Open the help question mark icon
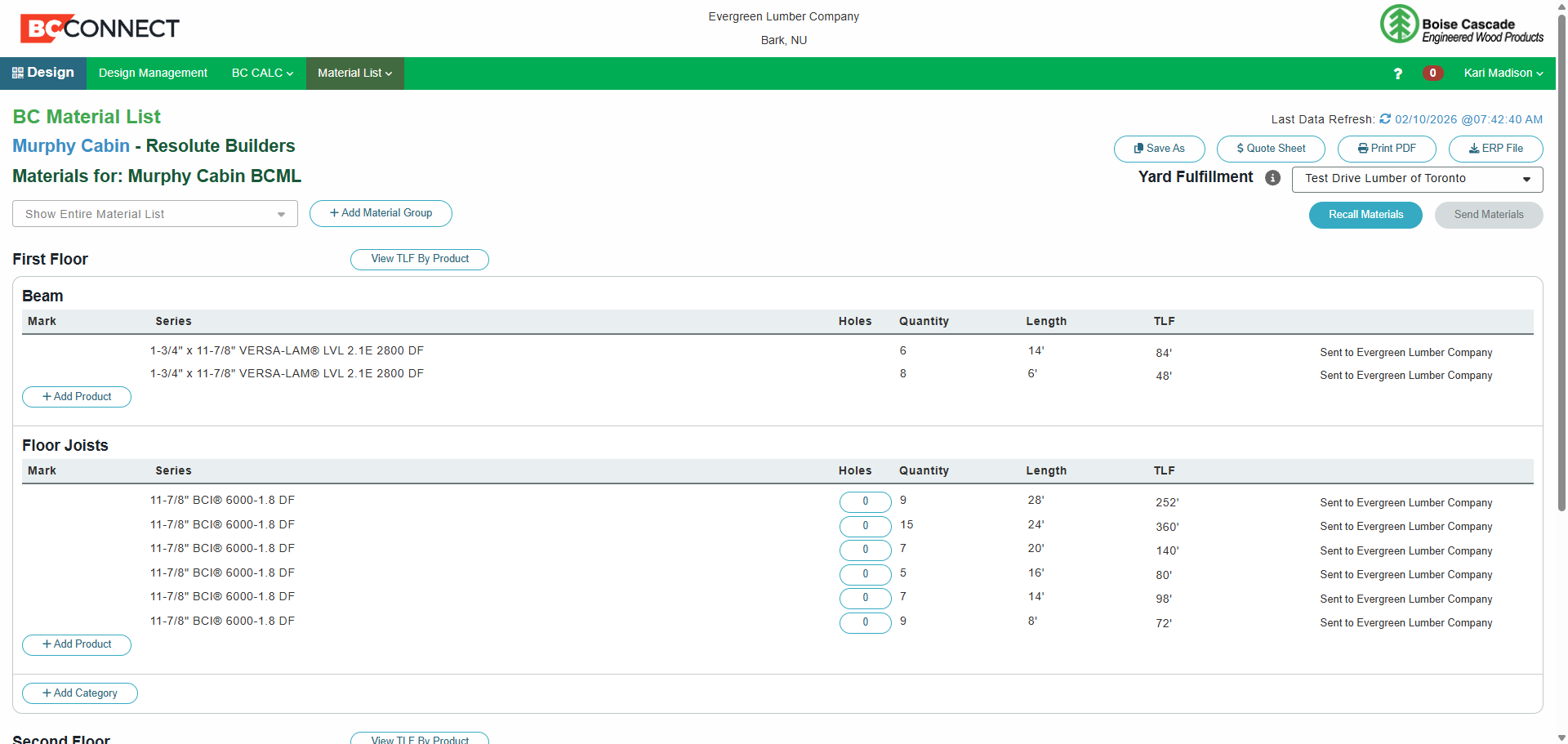The height and width of the screenshot is (744, 1568). point(1398,74)
